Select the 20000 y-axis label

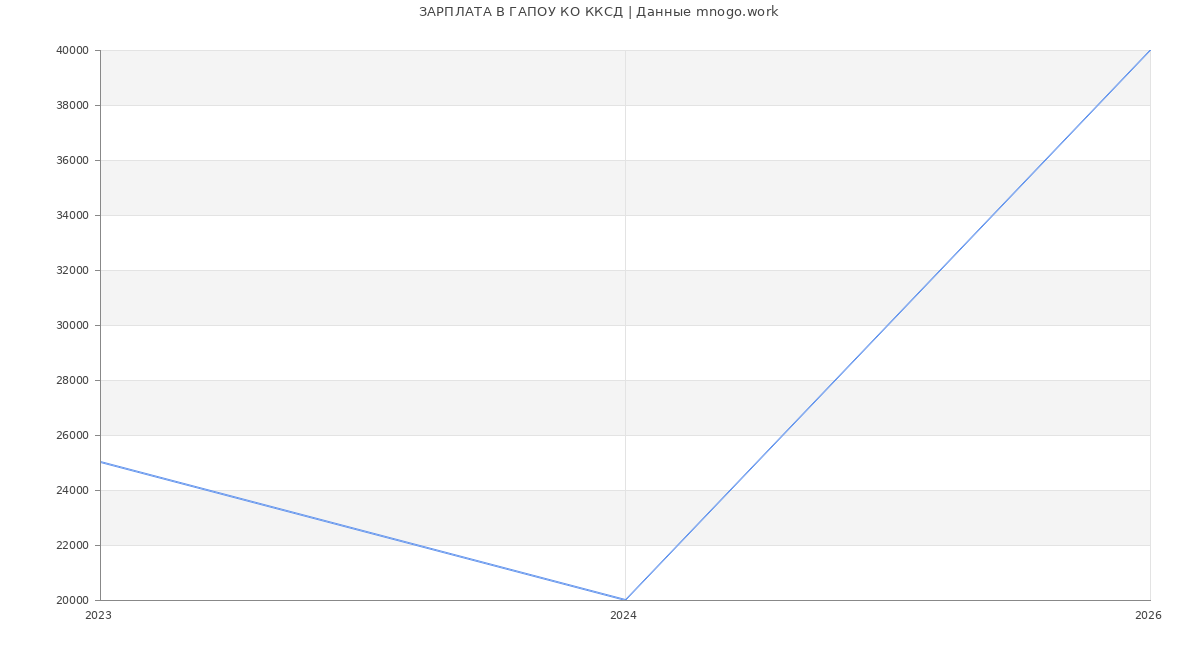71,600
